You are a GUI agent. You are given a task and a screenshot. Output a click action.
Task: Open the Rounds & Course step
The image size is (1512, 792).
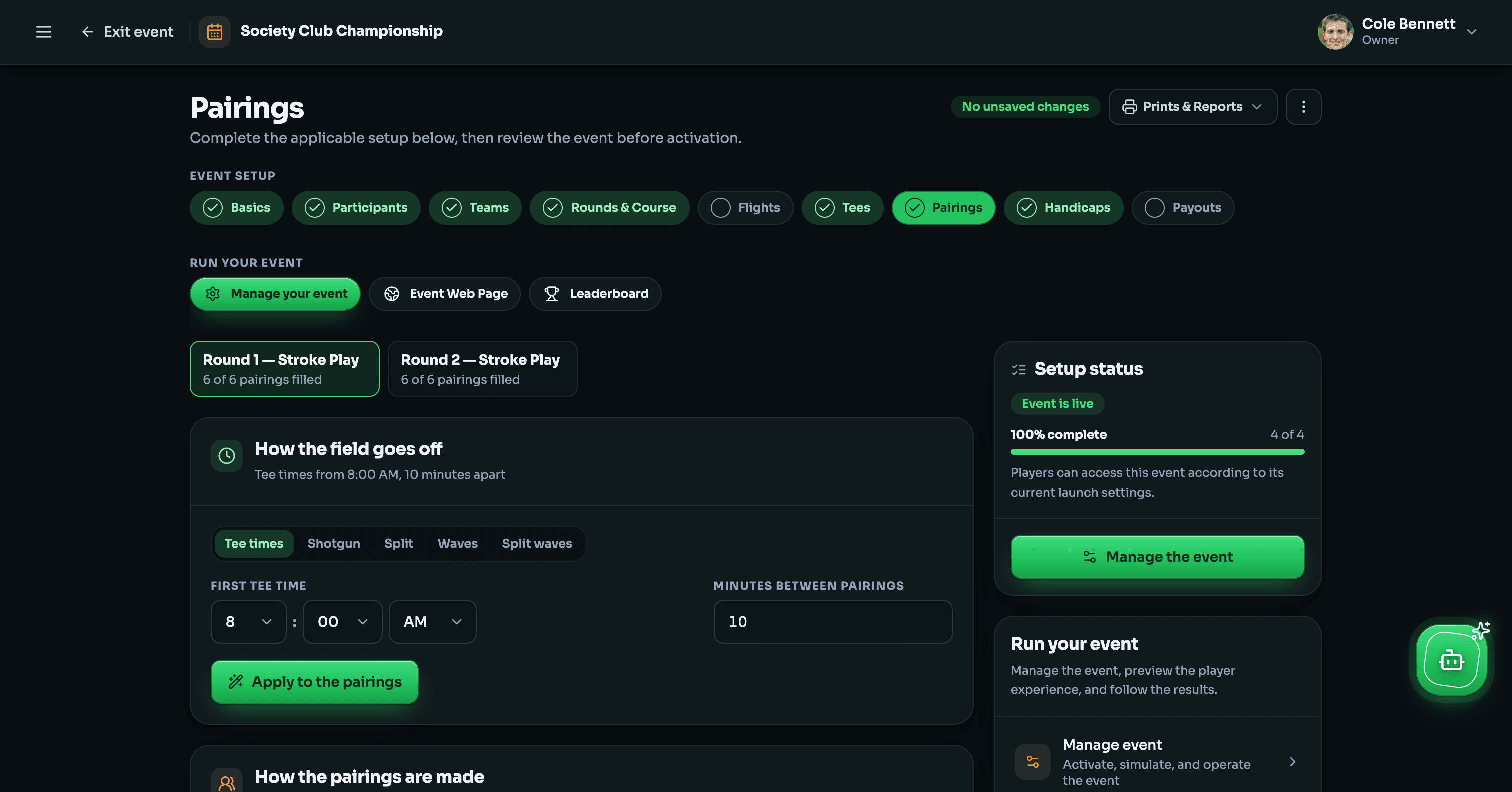pyautogui.click(x=610, y=208)
